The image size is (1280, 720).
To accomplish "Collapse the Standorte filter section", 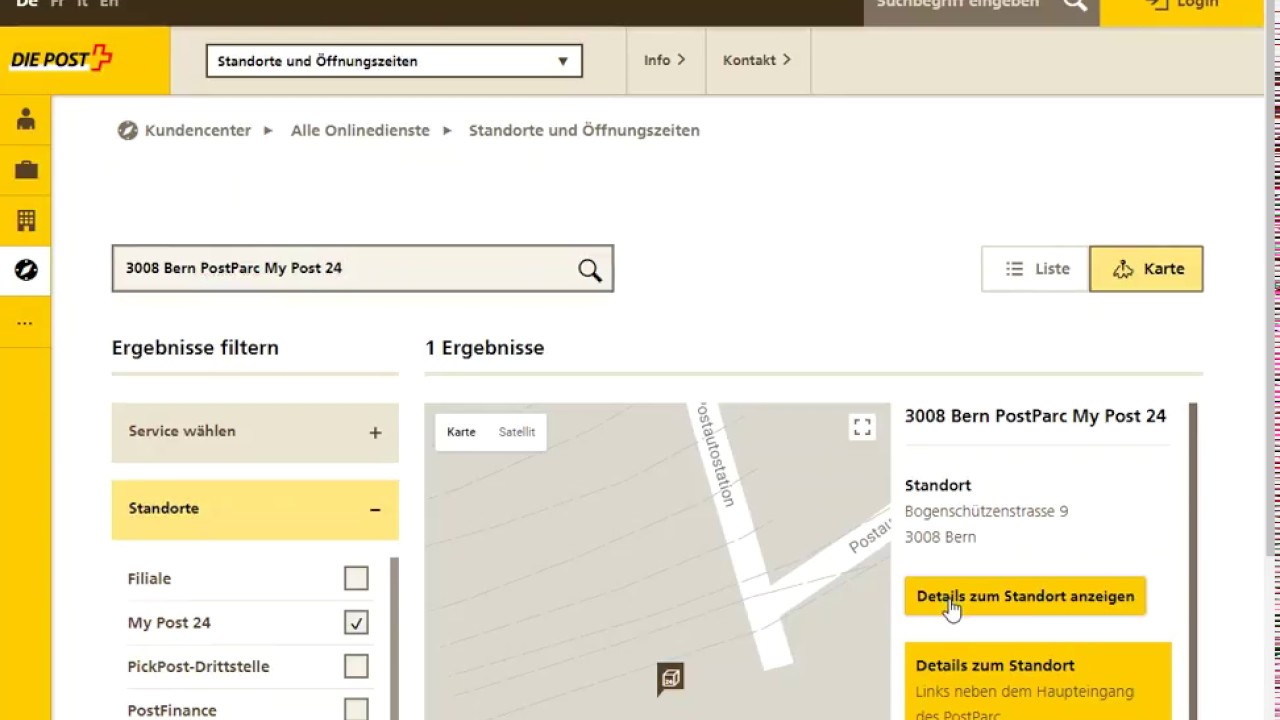I will coord(255,509).
